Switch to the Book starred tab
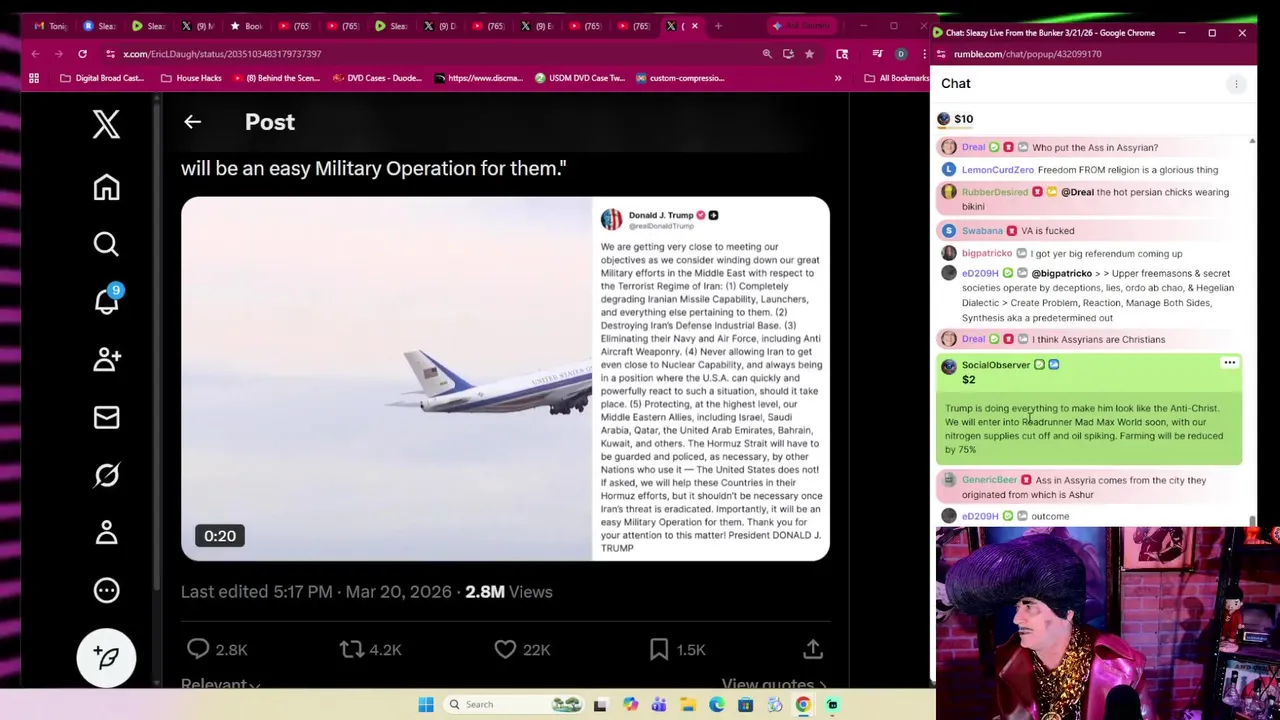The height and width of the screenshot is (720, 1280). [x=246, y=26]
